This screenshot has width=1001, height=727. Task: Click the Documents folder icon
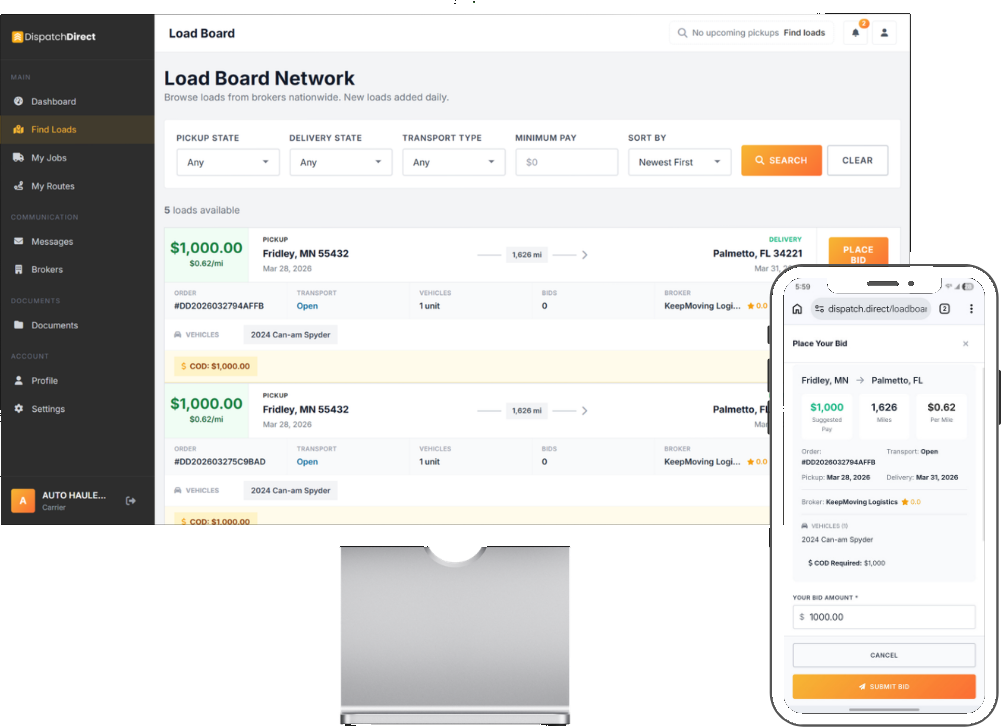point(19,325)
